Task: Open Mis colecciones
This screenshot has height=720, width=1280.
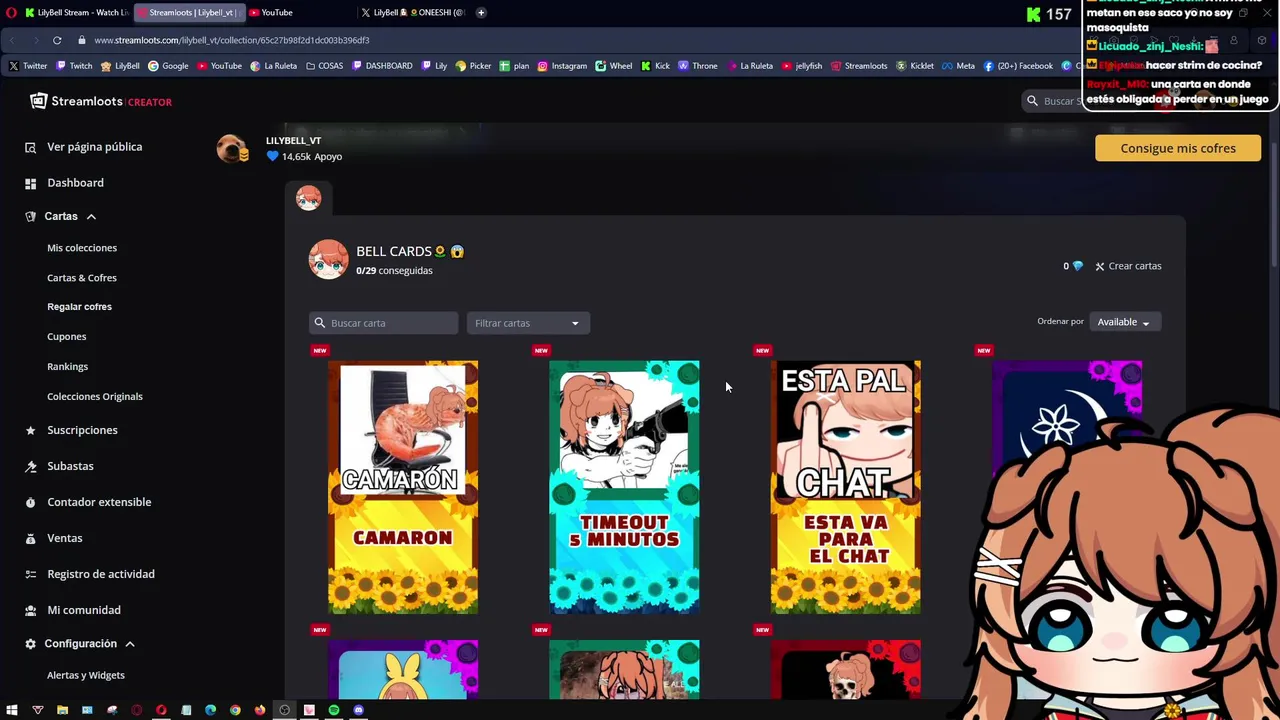Action: pos(82,248)
